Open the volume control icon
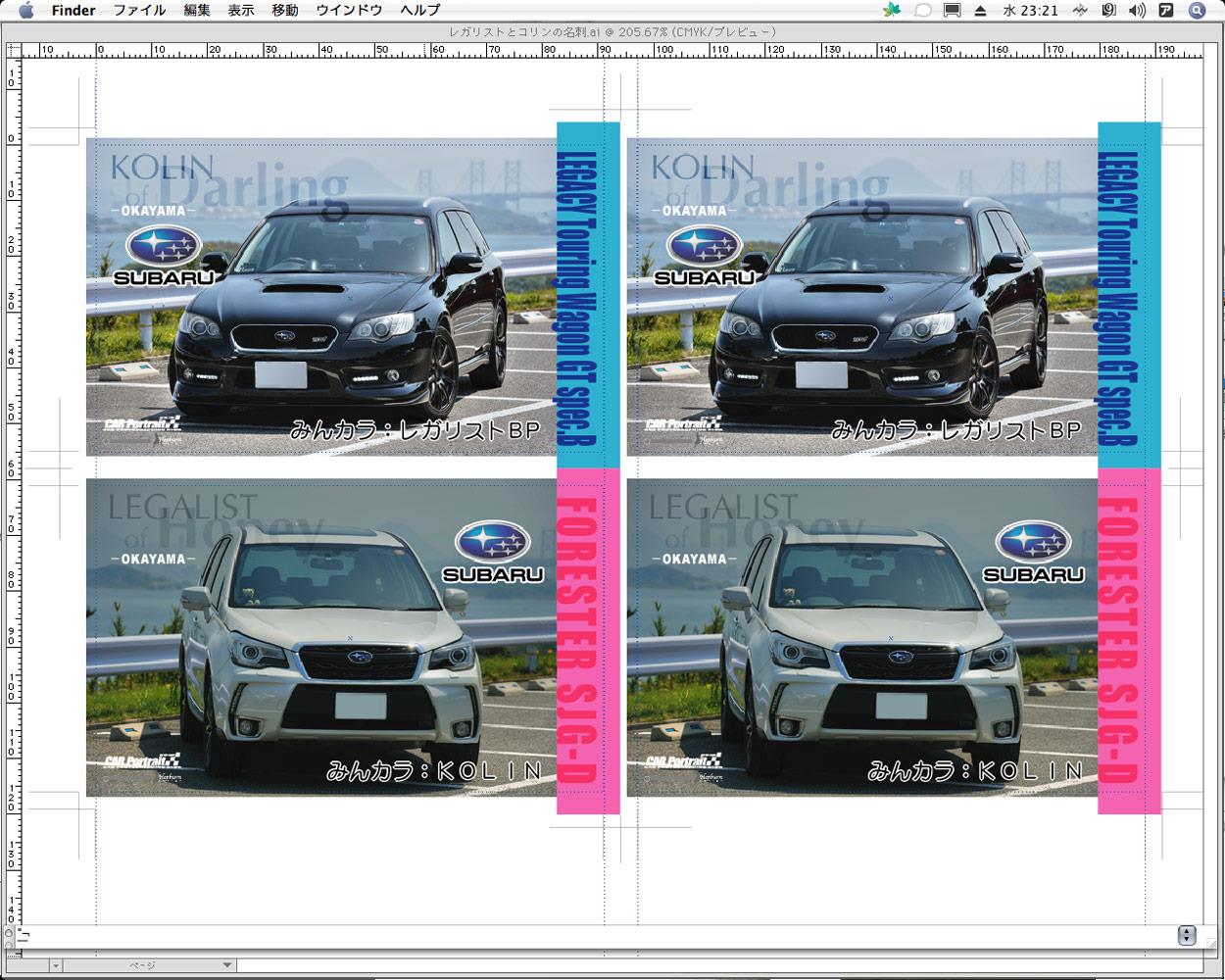This screenshot has width=1225, height=980. 1137,10
